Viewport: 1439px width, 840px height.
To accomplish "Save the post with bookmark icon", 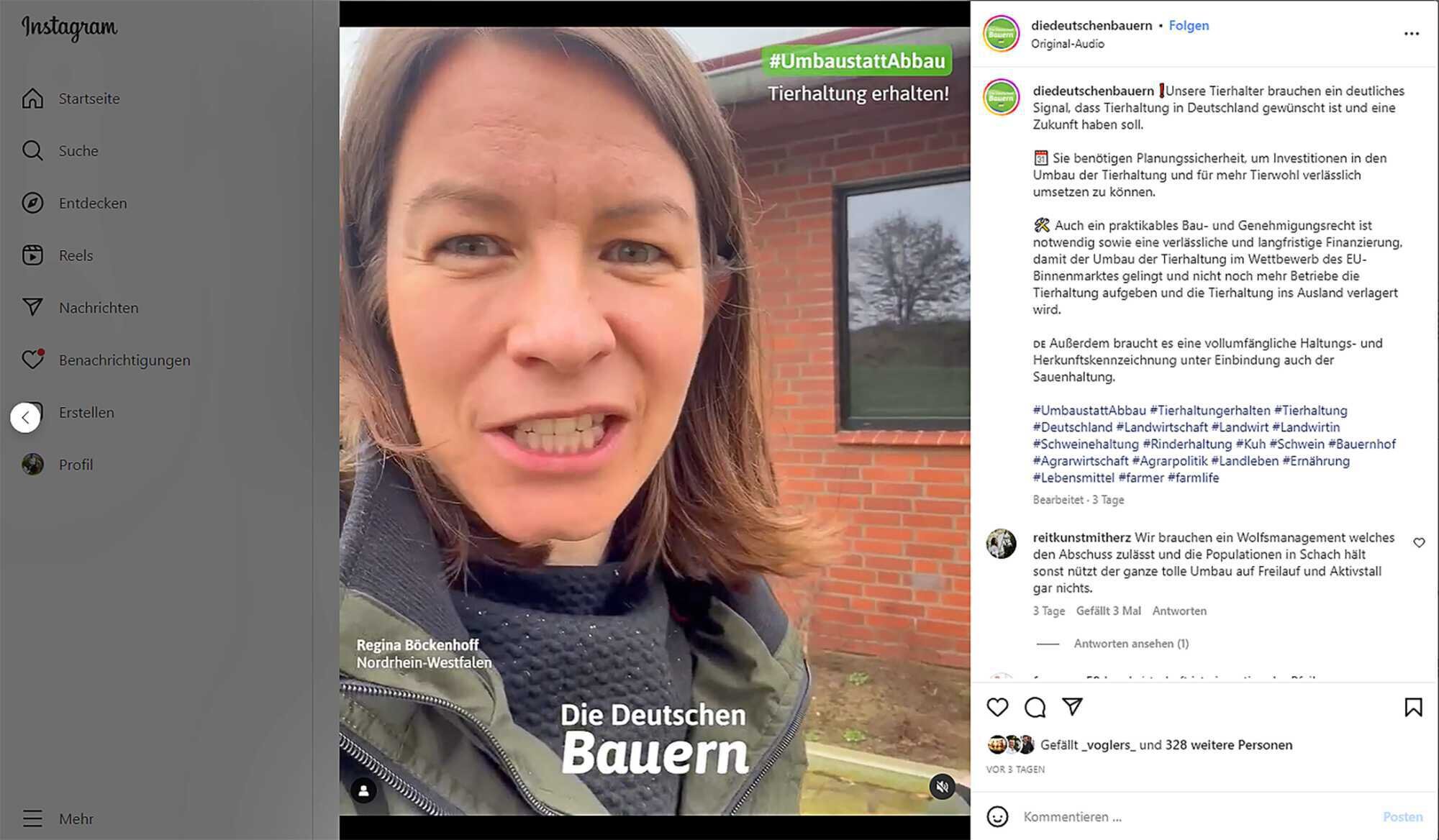I will [x=1413, y=707].
